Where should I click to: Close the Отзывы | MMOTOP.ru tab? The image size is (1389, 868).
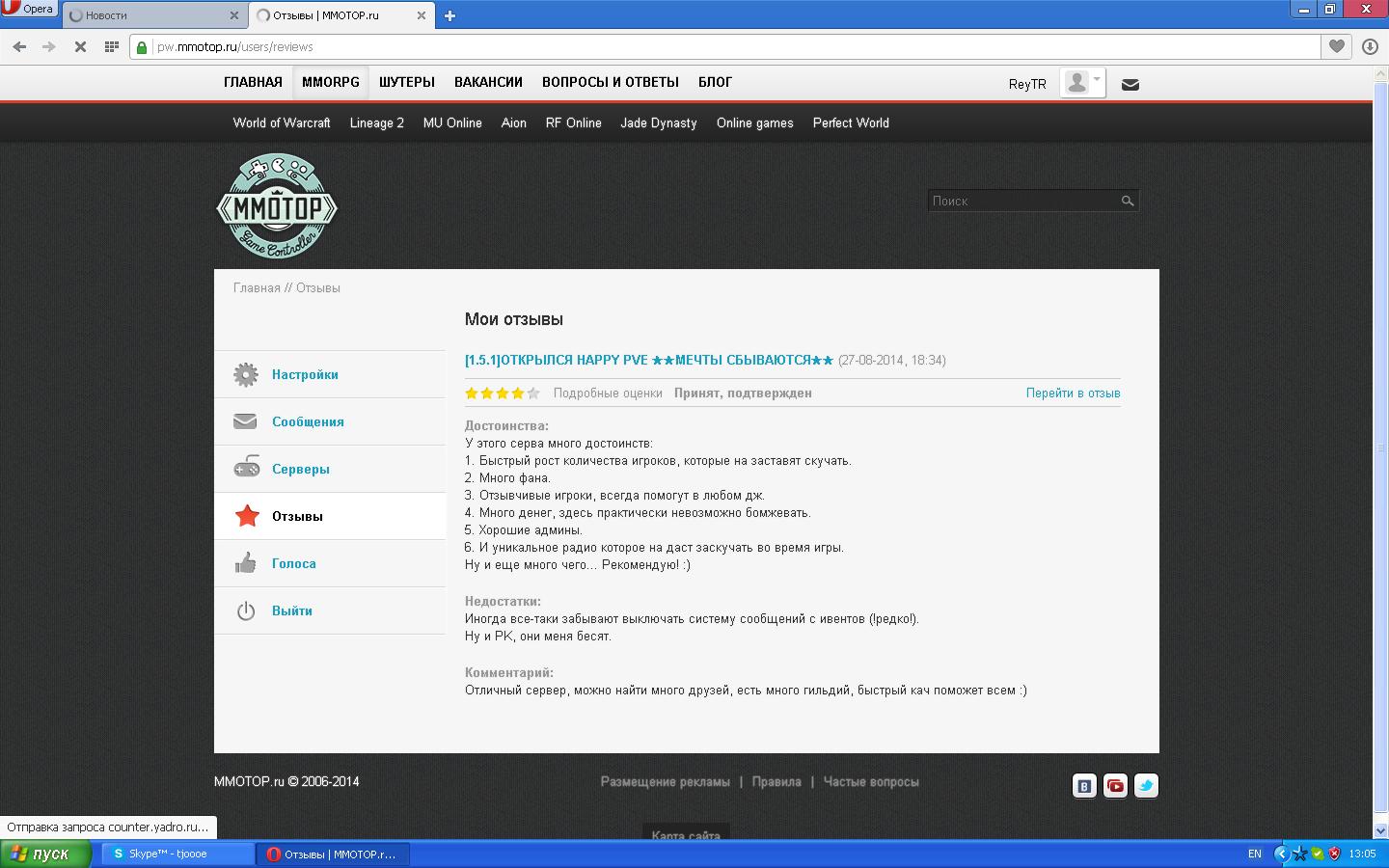(x=422, y=15)
